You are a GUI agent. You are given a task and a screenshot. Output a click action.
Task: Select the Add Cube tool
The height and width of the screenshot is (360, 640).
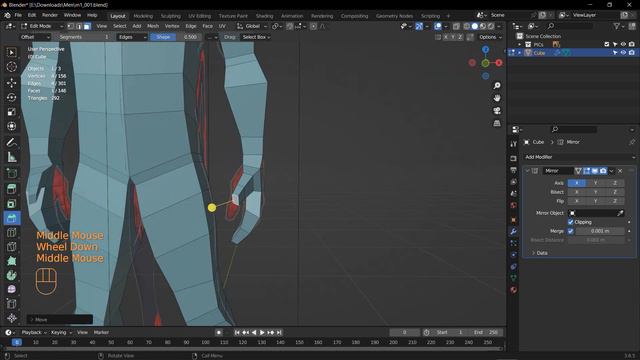[x=11, y=173]
